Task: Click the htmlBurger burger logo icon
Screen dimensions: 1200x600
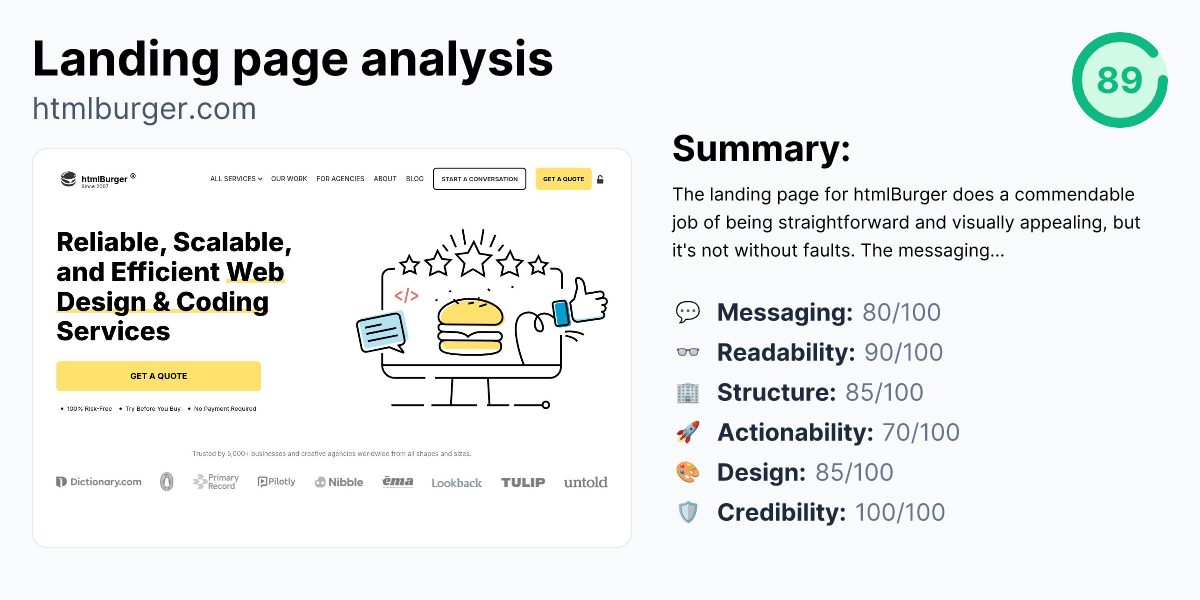Action: [66, 179]
